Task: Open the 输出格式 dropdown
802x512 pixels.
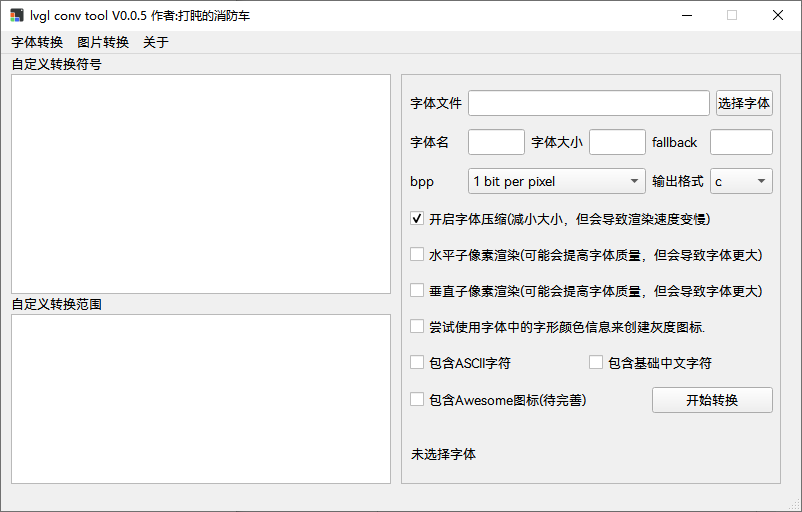Action: coord(741,181)
